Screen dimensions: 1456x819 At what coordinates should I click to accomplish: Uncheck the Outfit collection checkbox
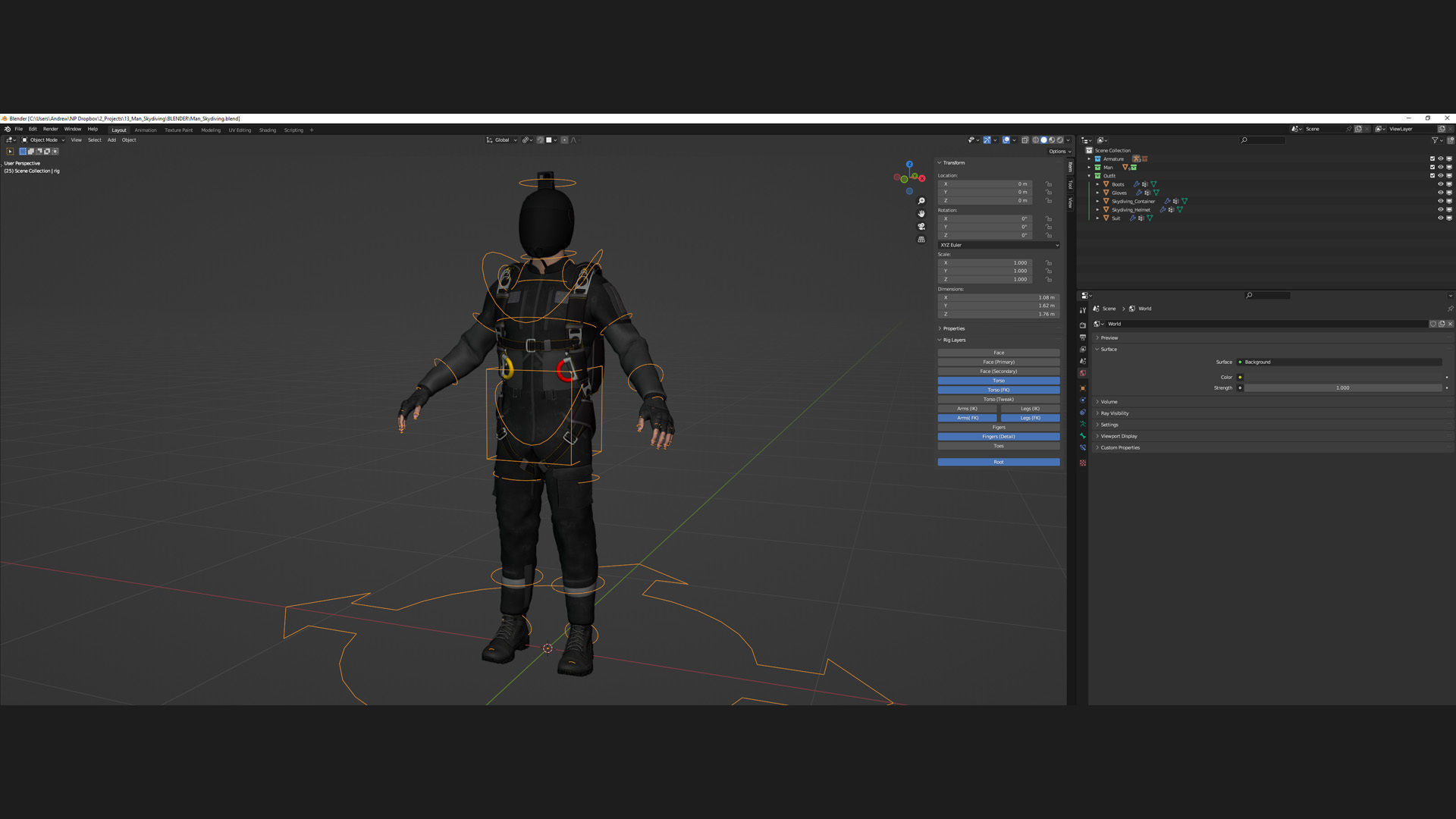pos(1432,176)
